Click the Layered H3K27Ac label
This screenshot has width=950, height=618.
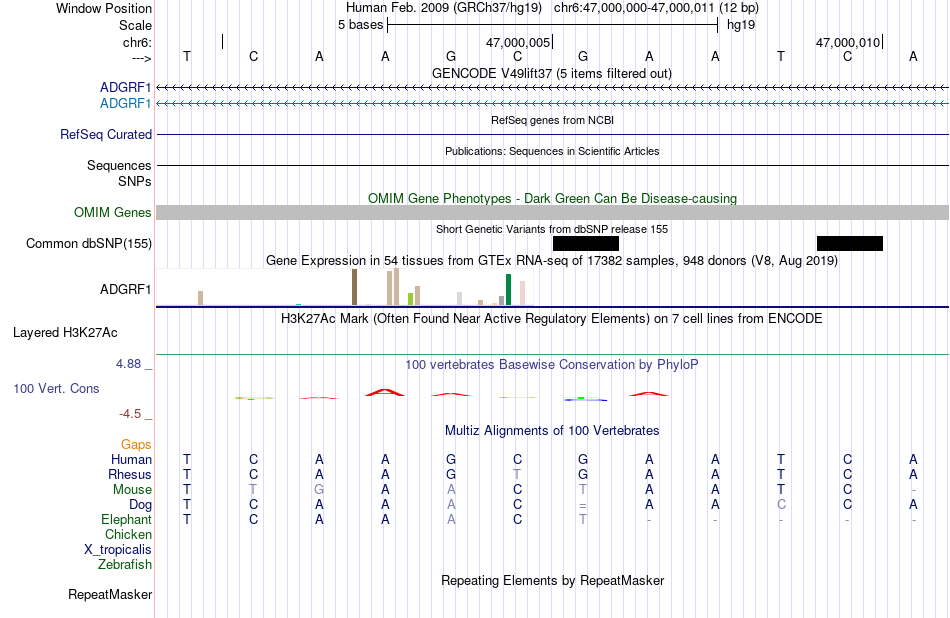[65, 333]
